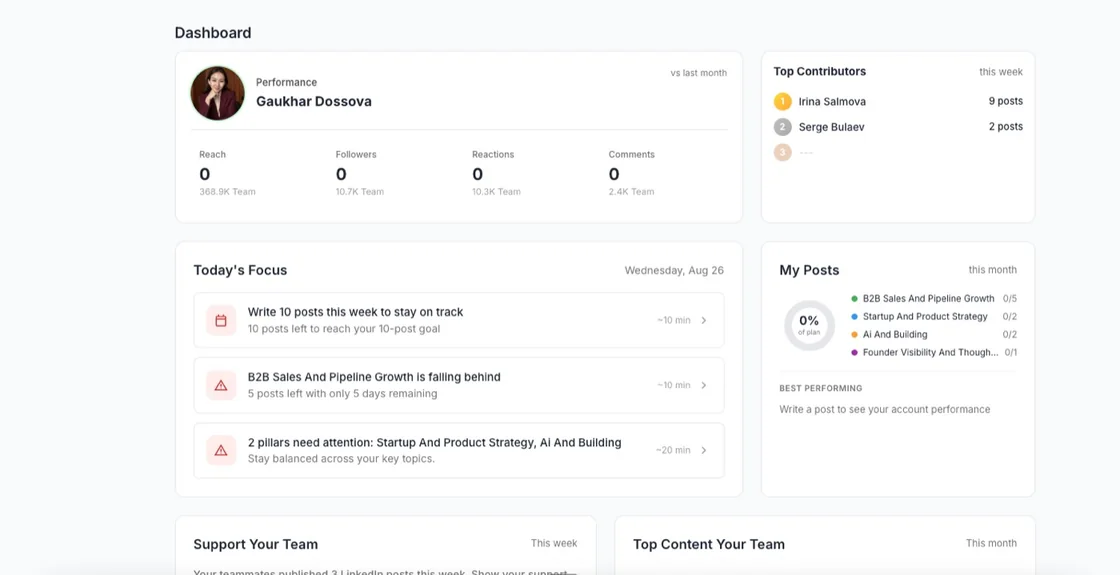The height and width of the screenshot is (575, 1120).
Task: Click the Wednesday, Aug 26 date
Action: [674, 270]
